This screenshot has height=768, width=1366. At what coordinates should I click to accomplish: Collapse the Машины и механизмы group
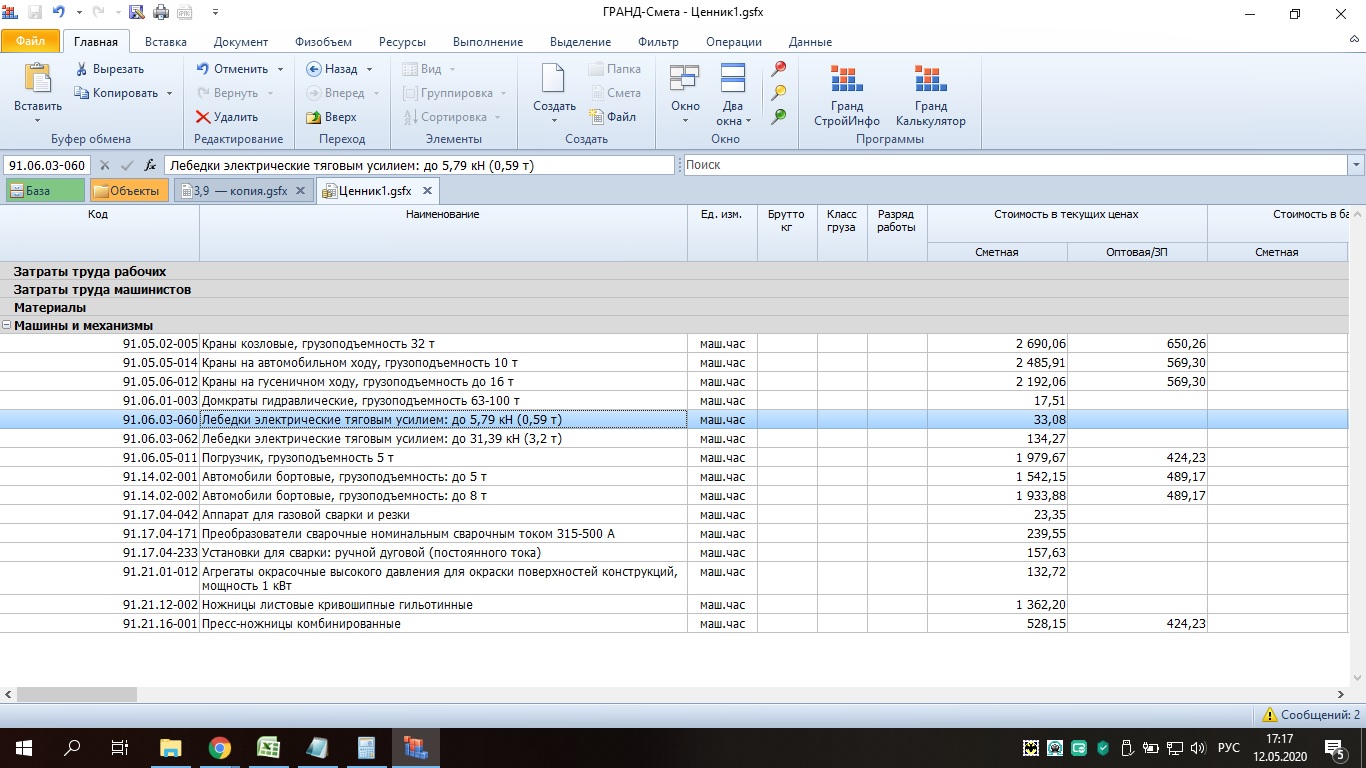[7, 326]
